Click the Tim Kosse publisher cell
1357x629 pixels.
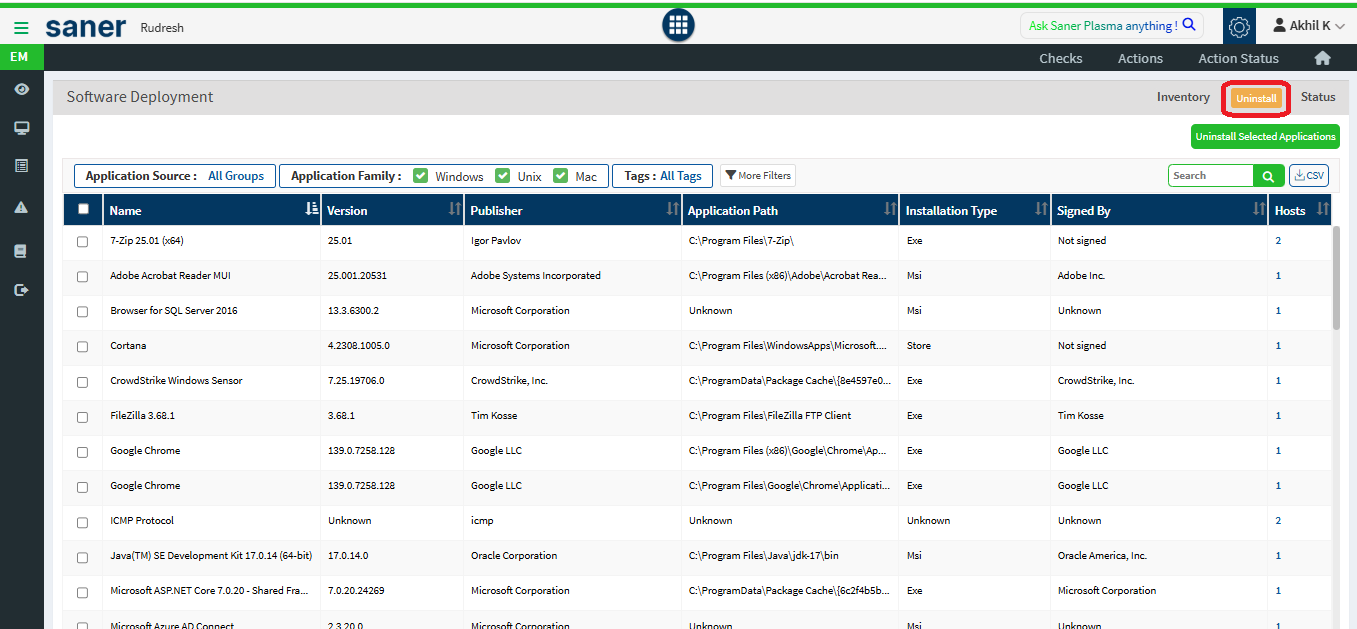click(x=494, y=416)
